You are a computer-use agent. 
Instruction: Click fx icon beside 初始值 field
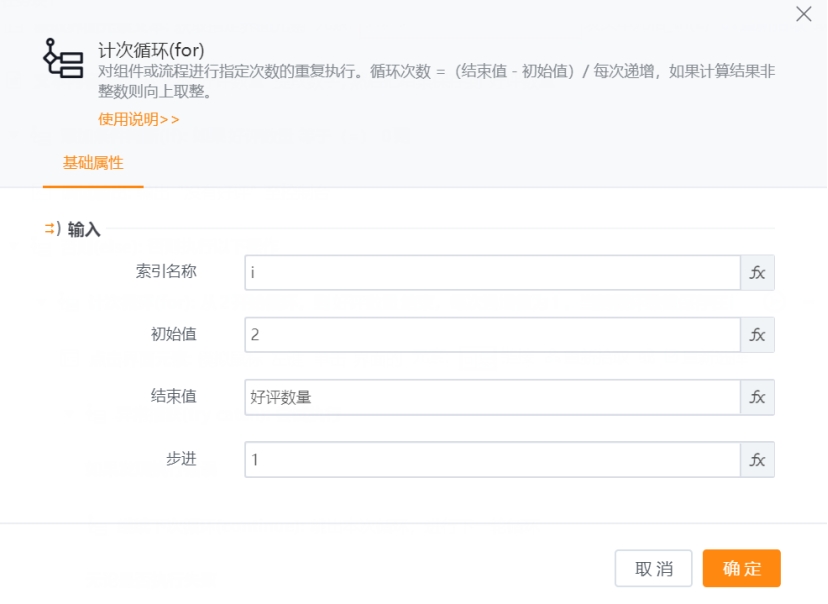pos(759,335)
